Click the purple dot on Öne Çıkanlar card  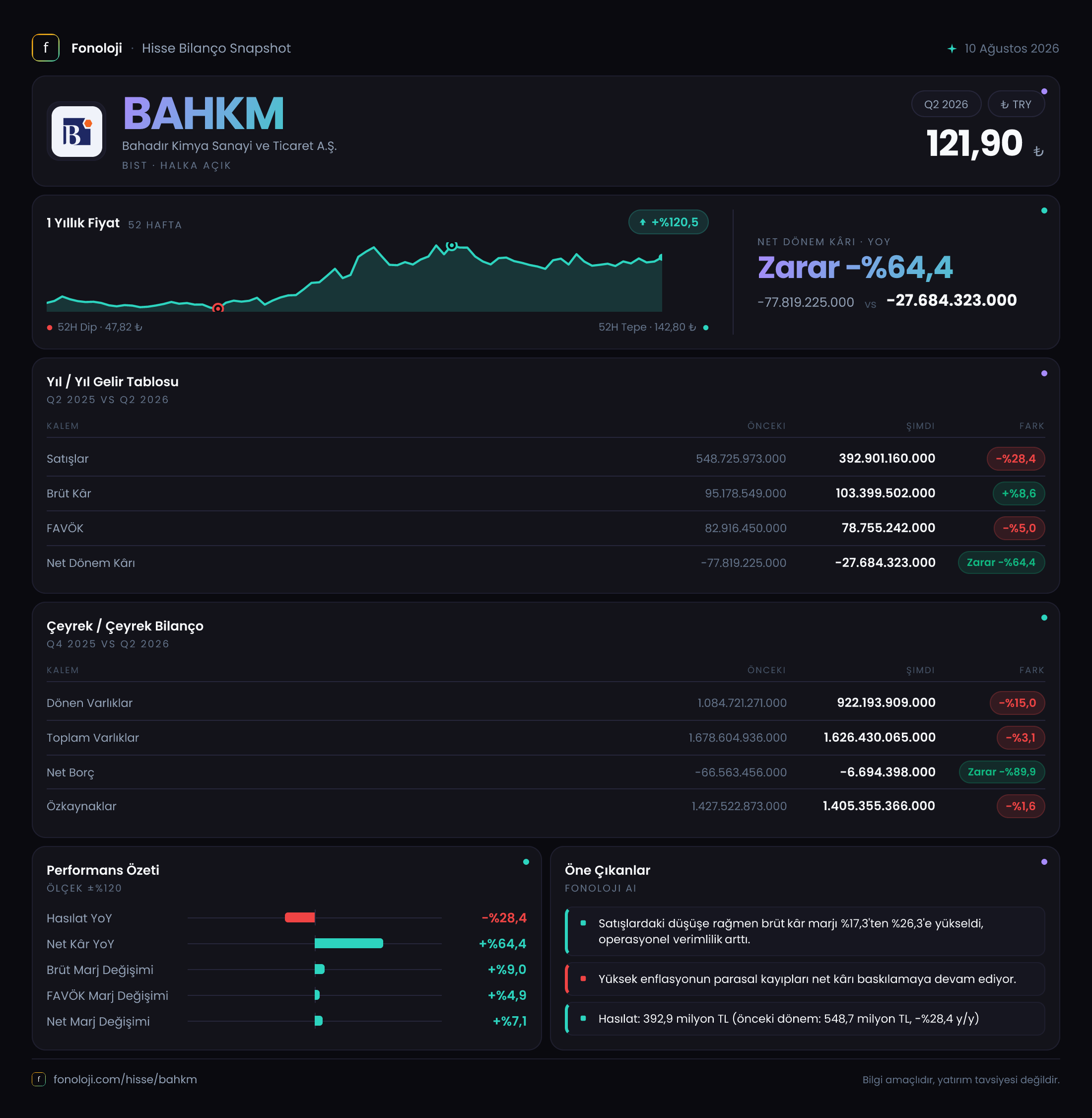pyautogui.click(x=1044, y=862)
